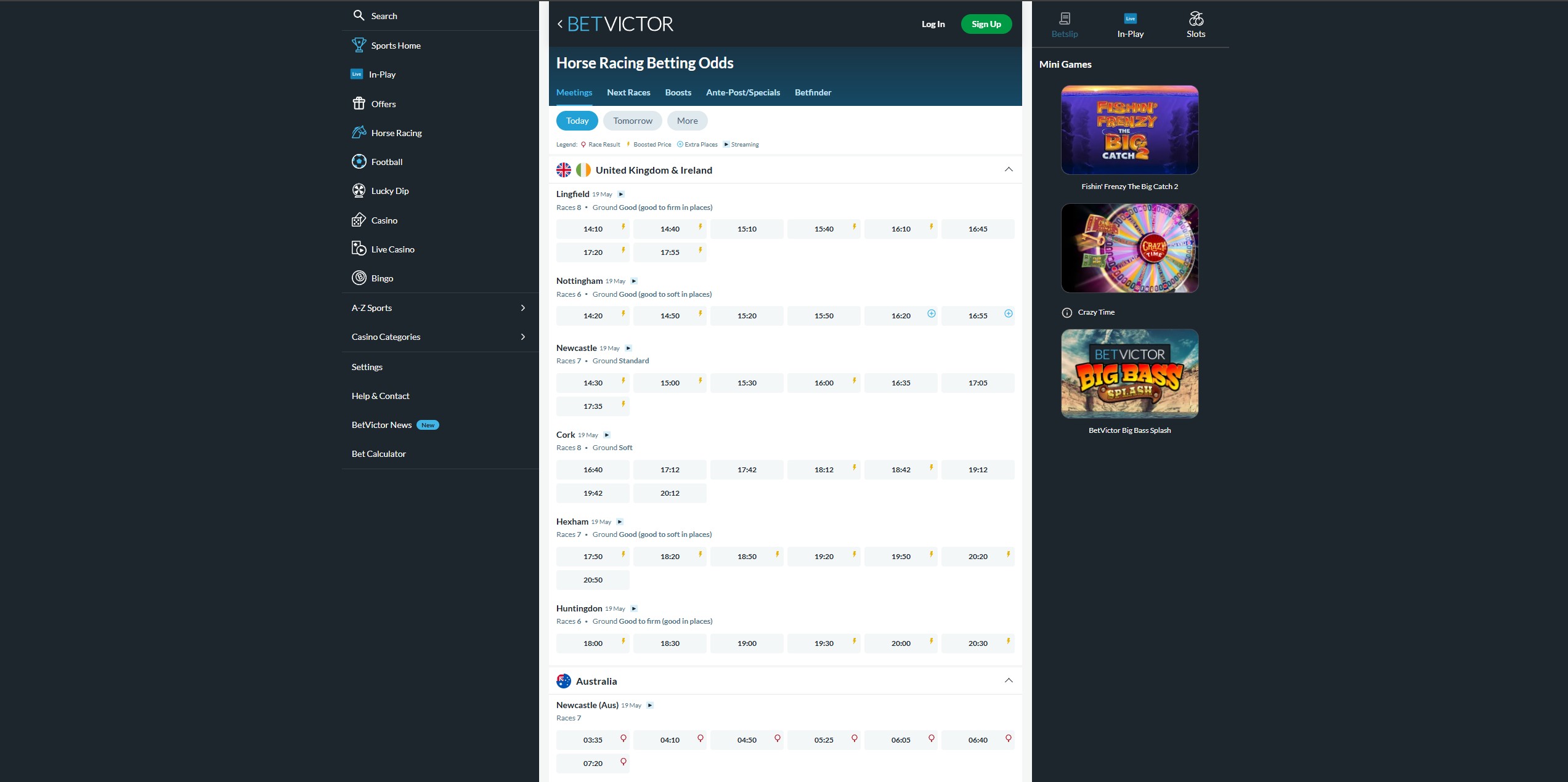Open Nottingham 15:50 race
Image resolution: width=1568 pixels, height=782 pixels.
click(824, 316)
